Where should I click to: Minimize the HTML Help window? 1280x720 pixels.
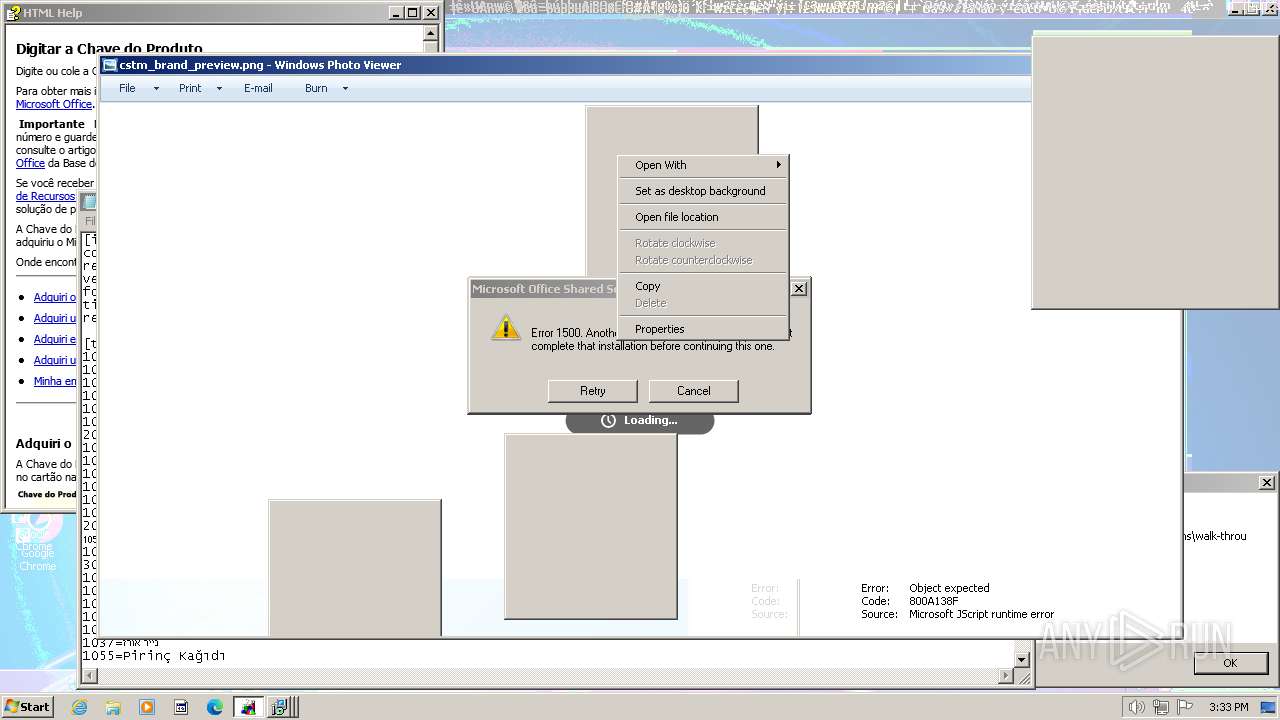click(395, 13)
